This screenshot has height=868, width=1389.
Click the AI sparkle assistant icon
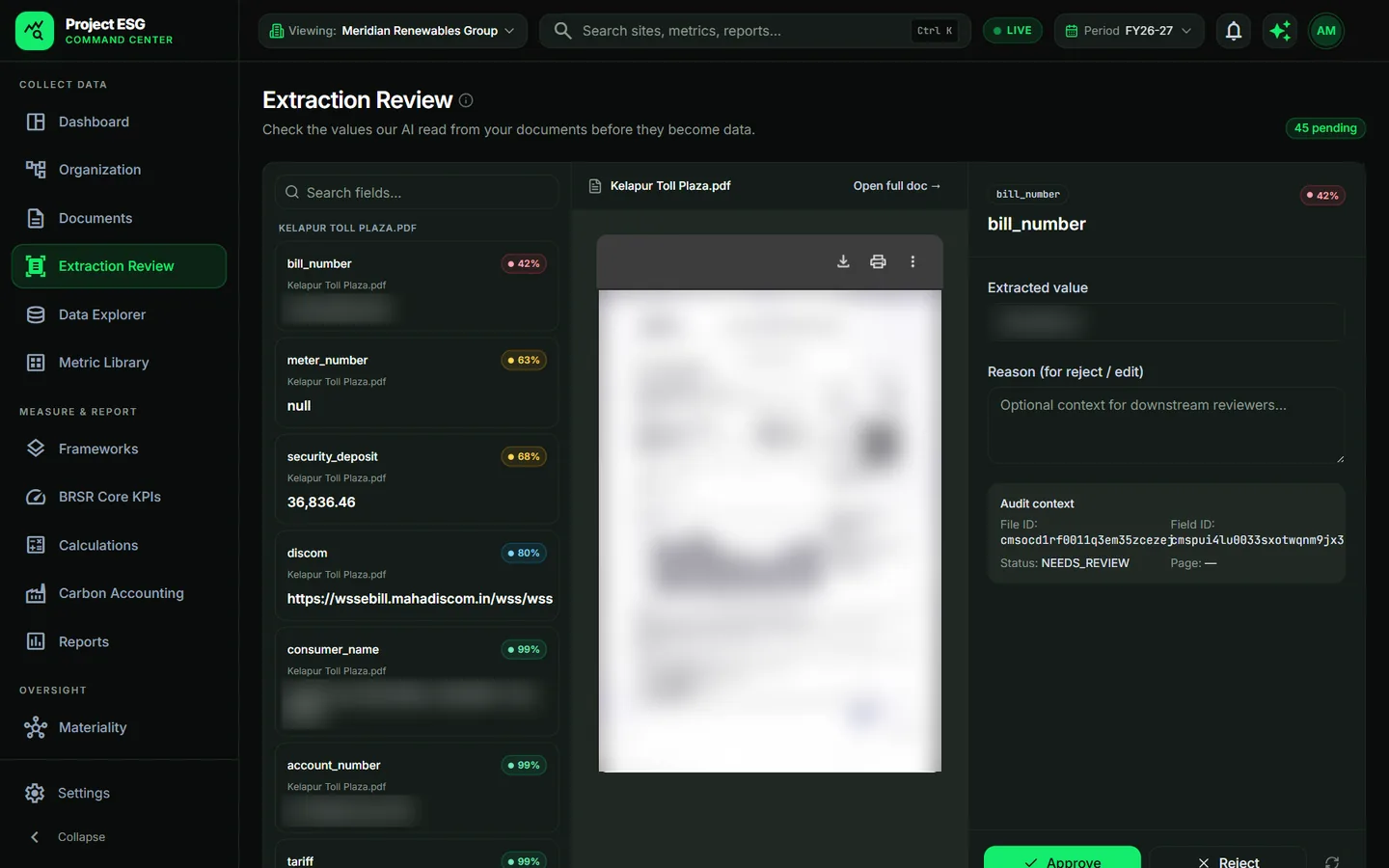click(1280, 31)
